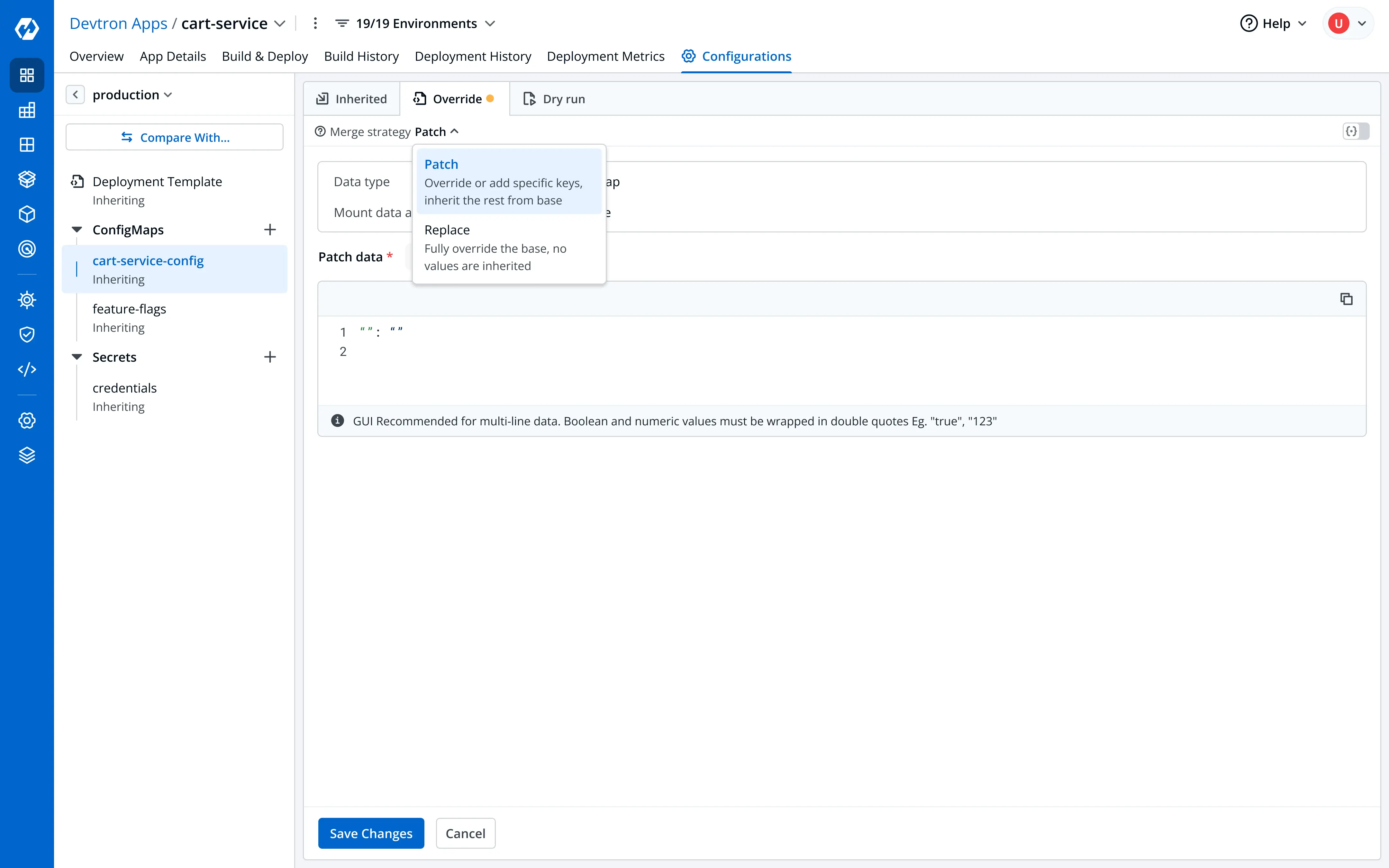Open the Build & Deploy tab
1389x868 pixels.
tap(265, 56)
